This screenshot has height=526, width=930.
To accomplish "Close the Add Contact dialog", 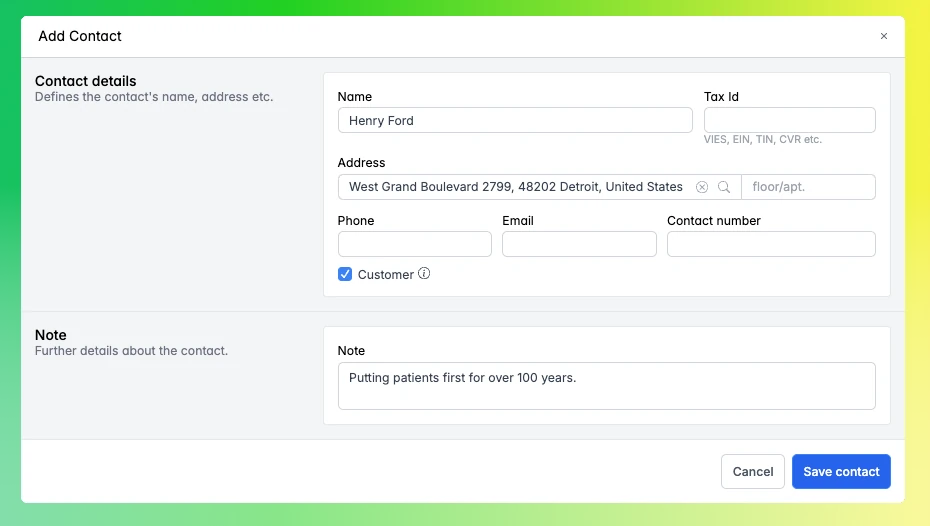I will point(883,36).
